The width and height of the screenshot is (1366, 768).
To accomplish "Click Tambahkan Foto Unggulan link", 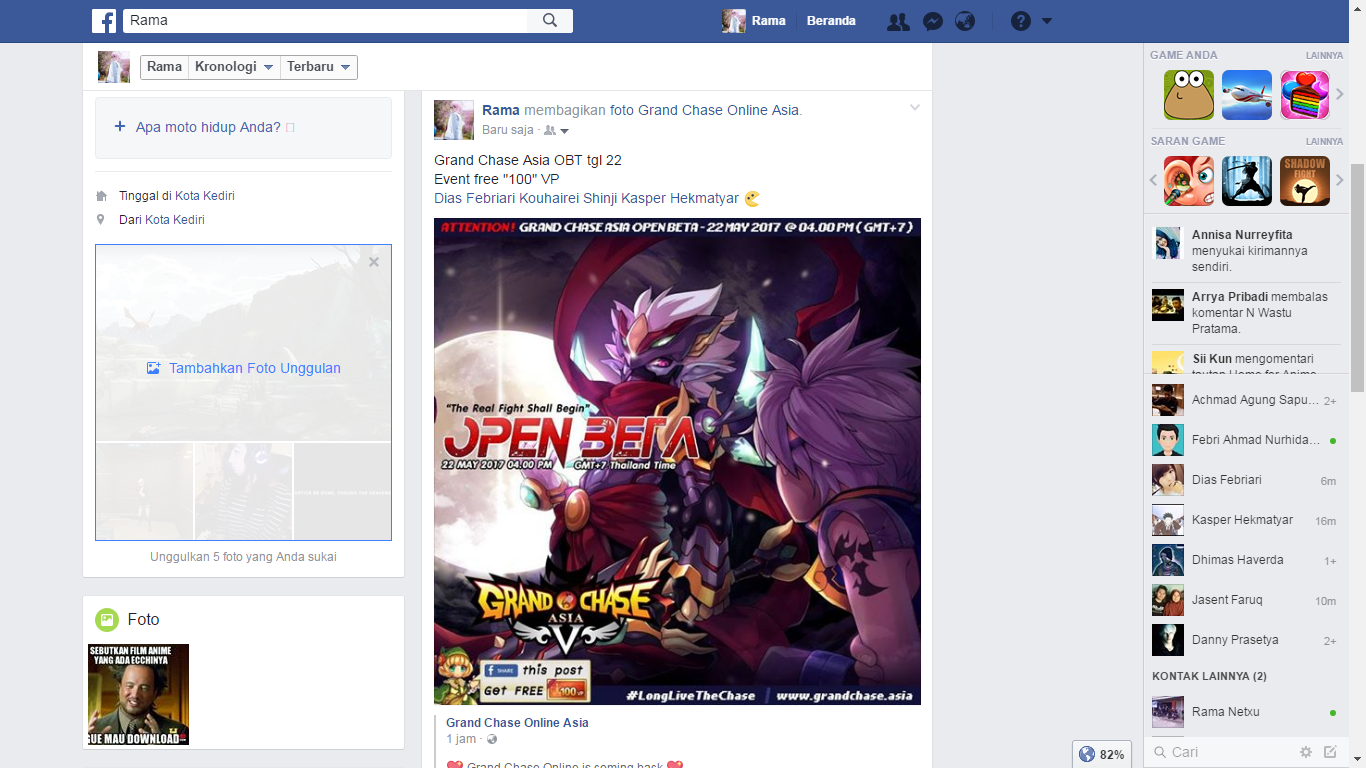I will pyautogui.click(x=255, y=368).
